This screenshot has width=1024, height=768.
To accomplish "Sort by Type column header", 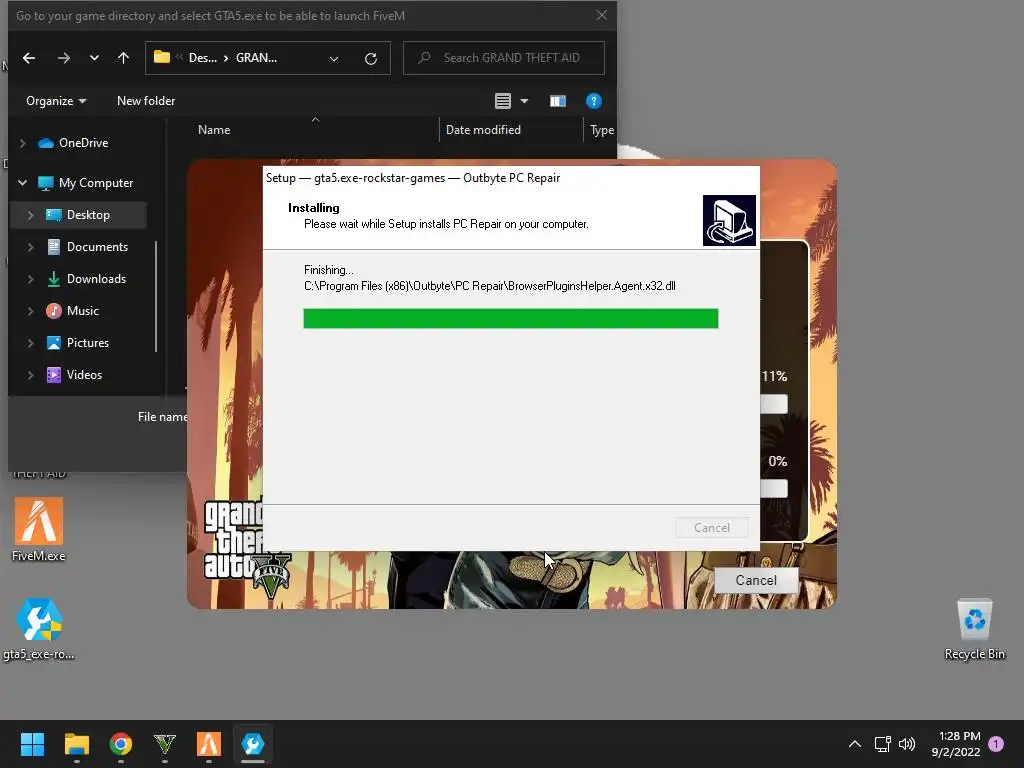I will (x=601, y=130).
